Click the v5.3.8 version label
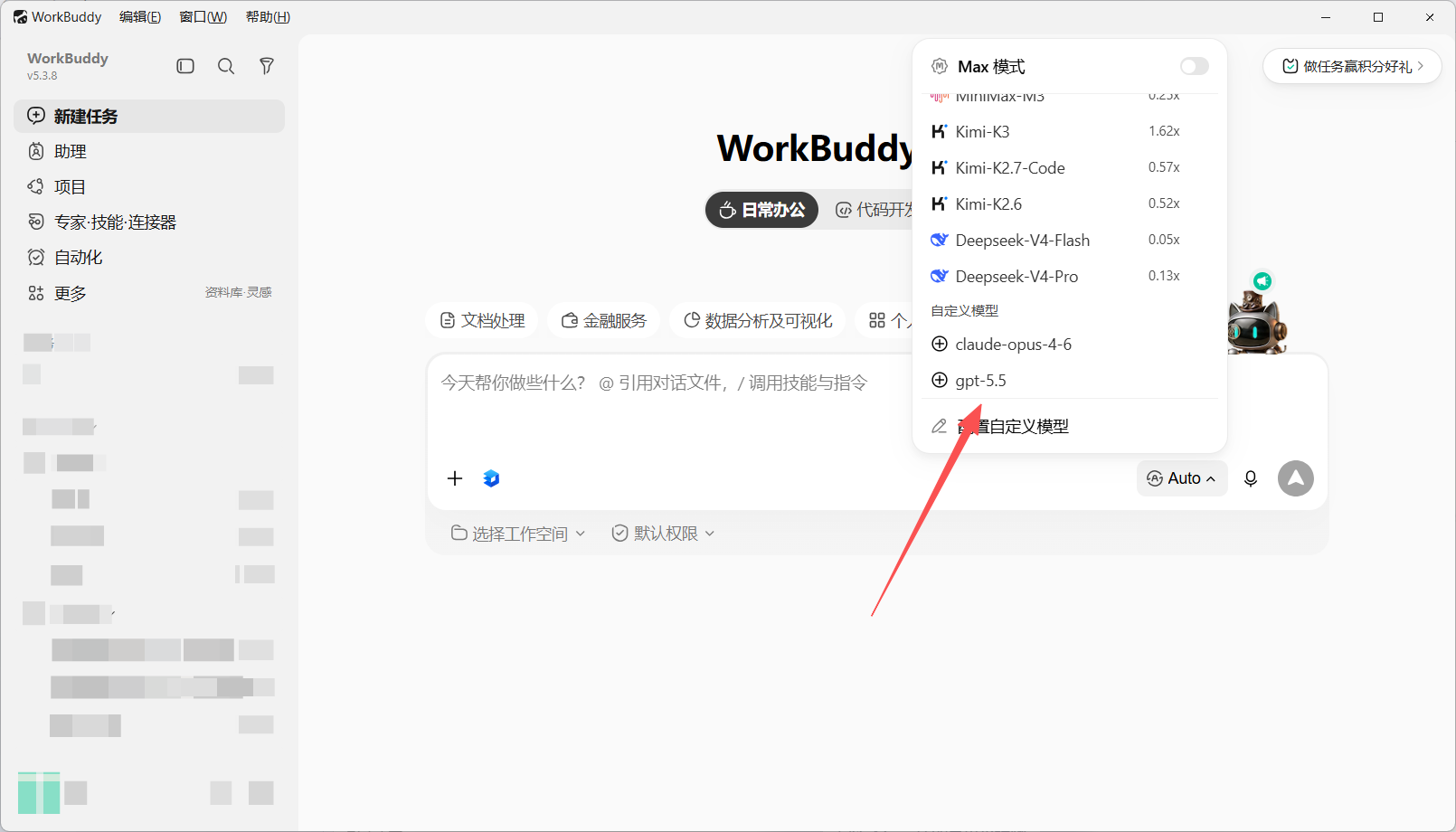 coord(42,76)
